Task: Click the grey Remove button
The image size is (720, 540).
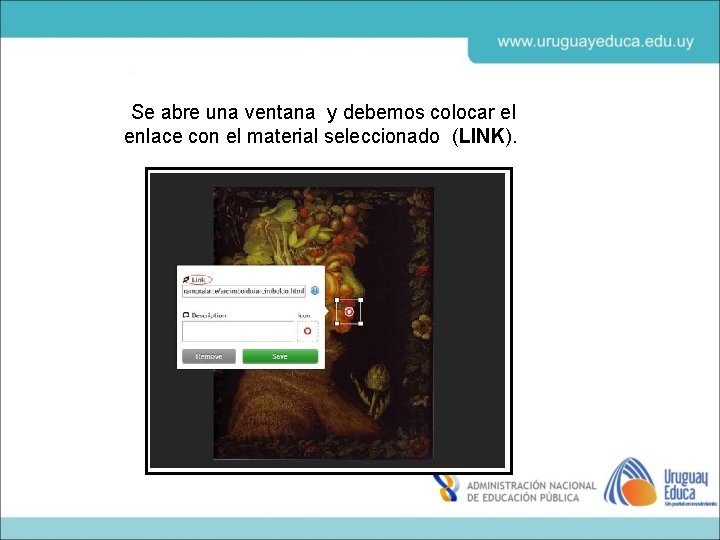Action: coord(209,356)
